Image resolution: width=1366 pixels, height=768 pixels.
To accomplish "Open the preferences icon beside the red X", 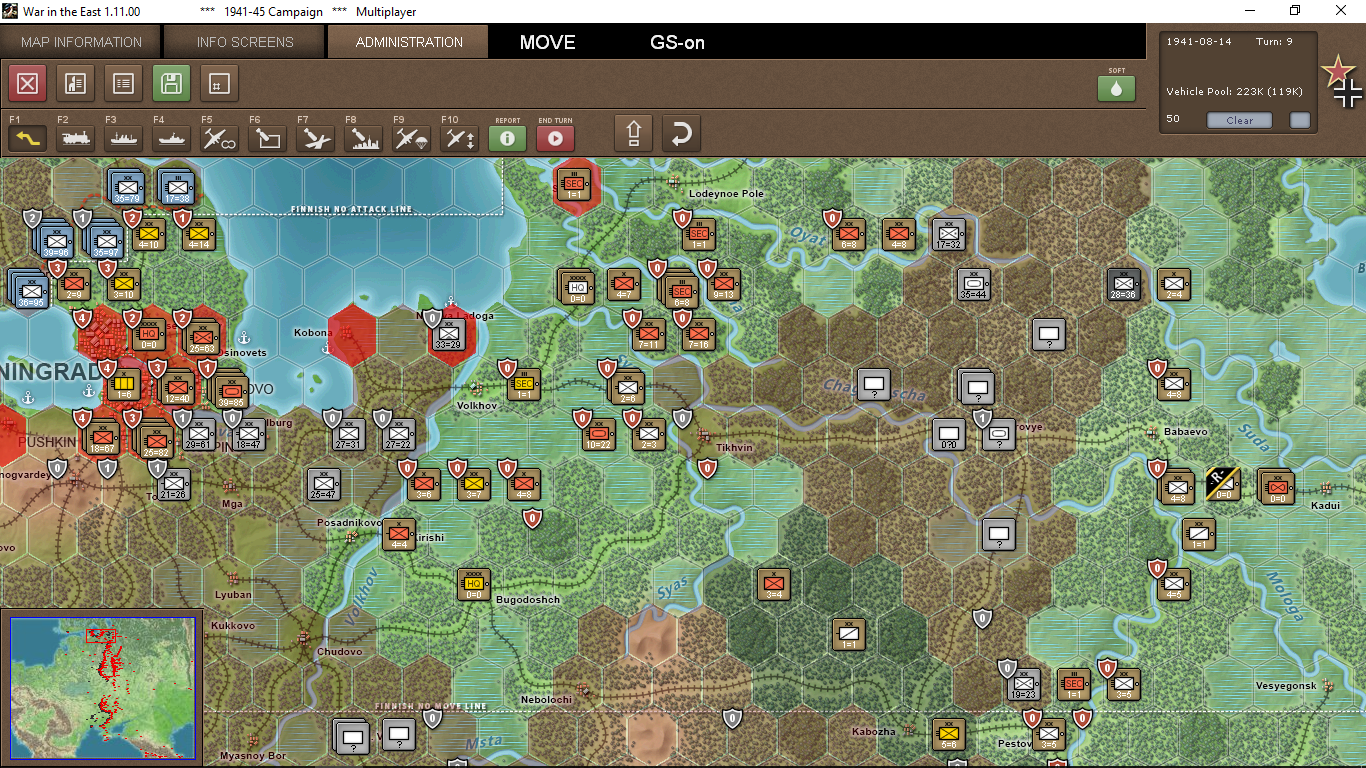I will [x=75, y=84].
